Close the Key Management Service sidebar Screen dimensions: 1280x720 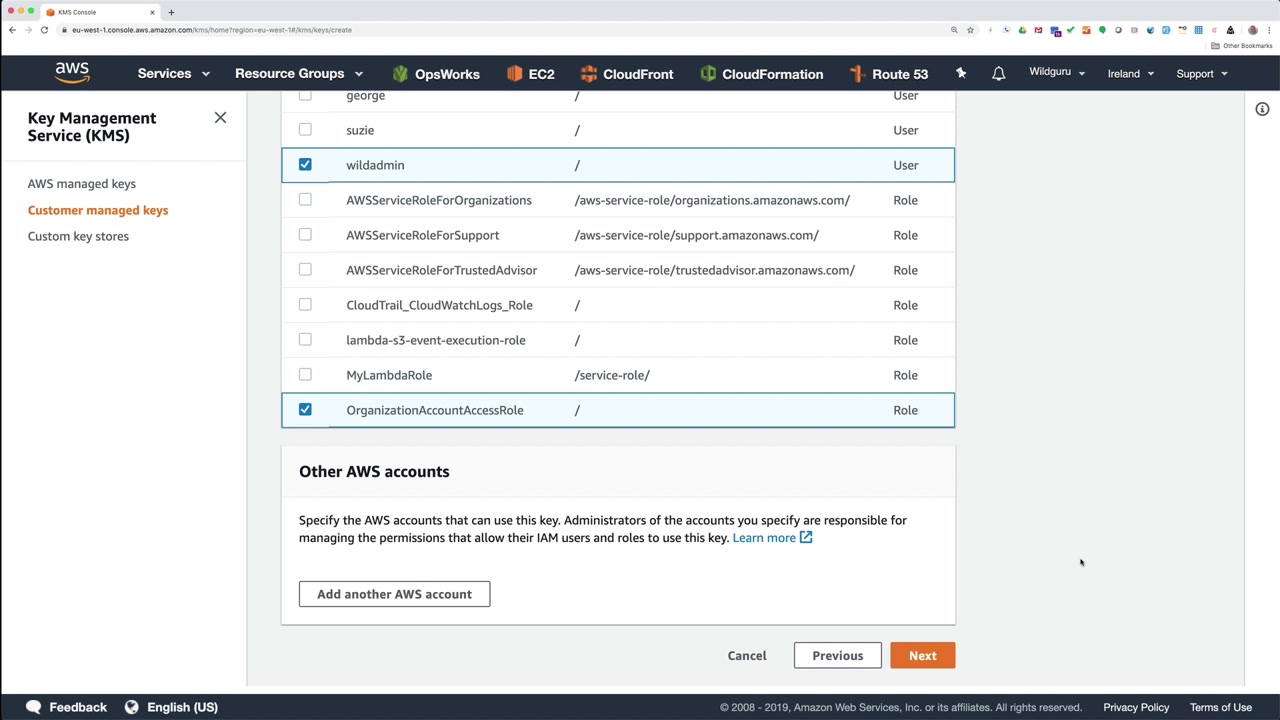point(220,118)
